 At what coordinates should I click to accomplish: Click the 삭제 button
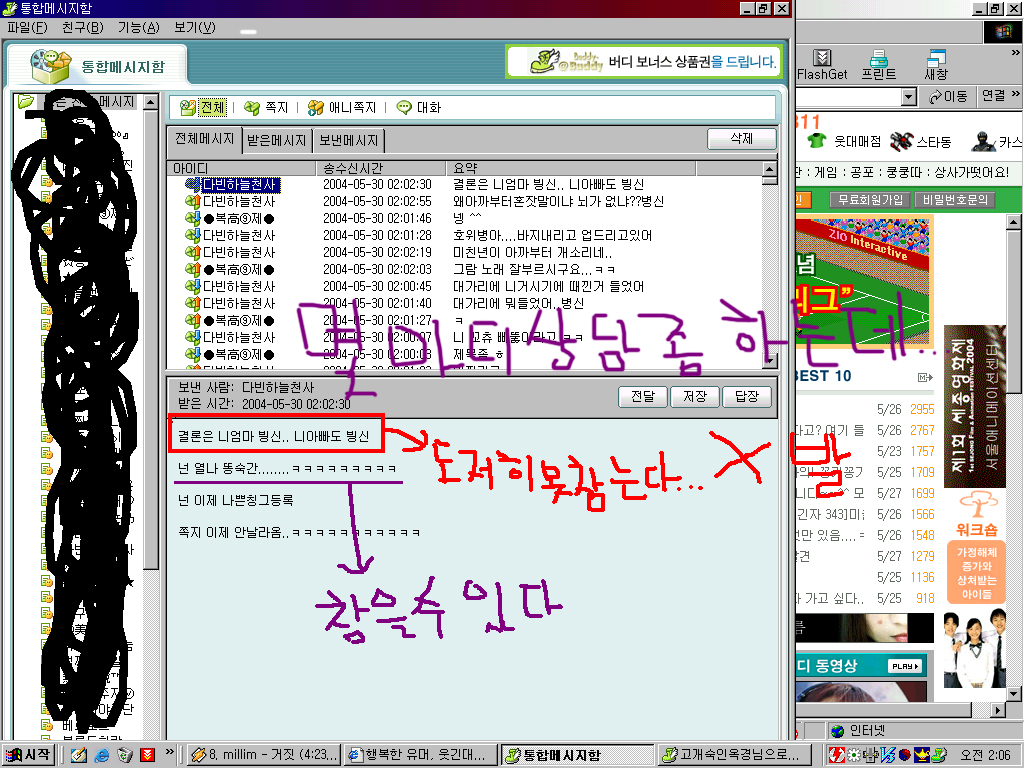742,139
